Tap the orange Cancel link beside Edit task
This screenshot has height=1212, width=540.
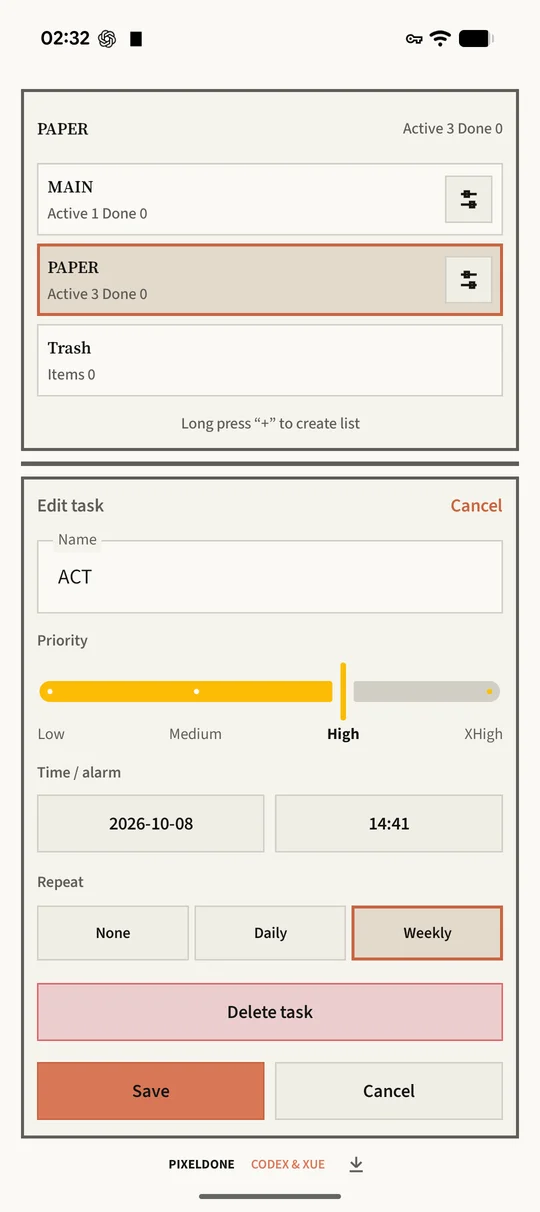pyautogui.click(x=476, y=506)
